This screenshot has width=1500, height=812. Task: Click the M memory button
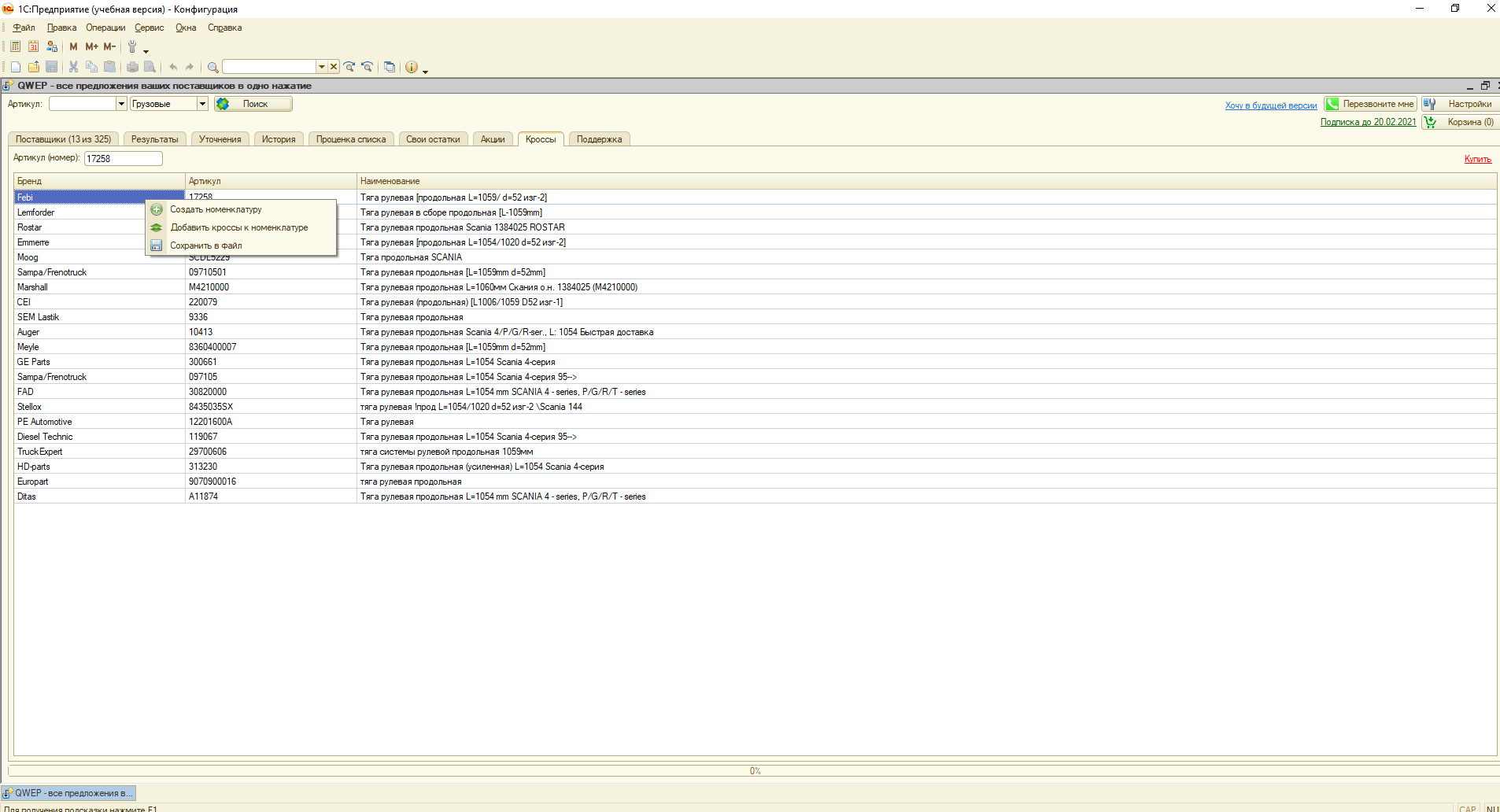click(x=73, y=46)
